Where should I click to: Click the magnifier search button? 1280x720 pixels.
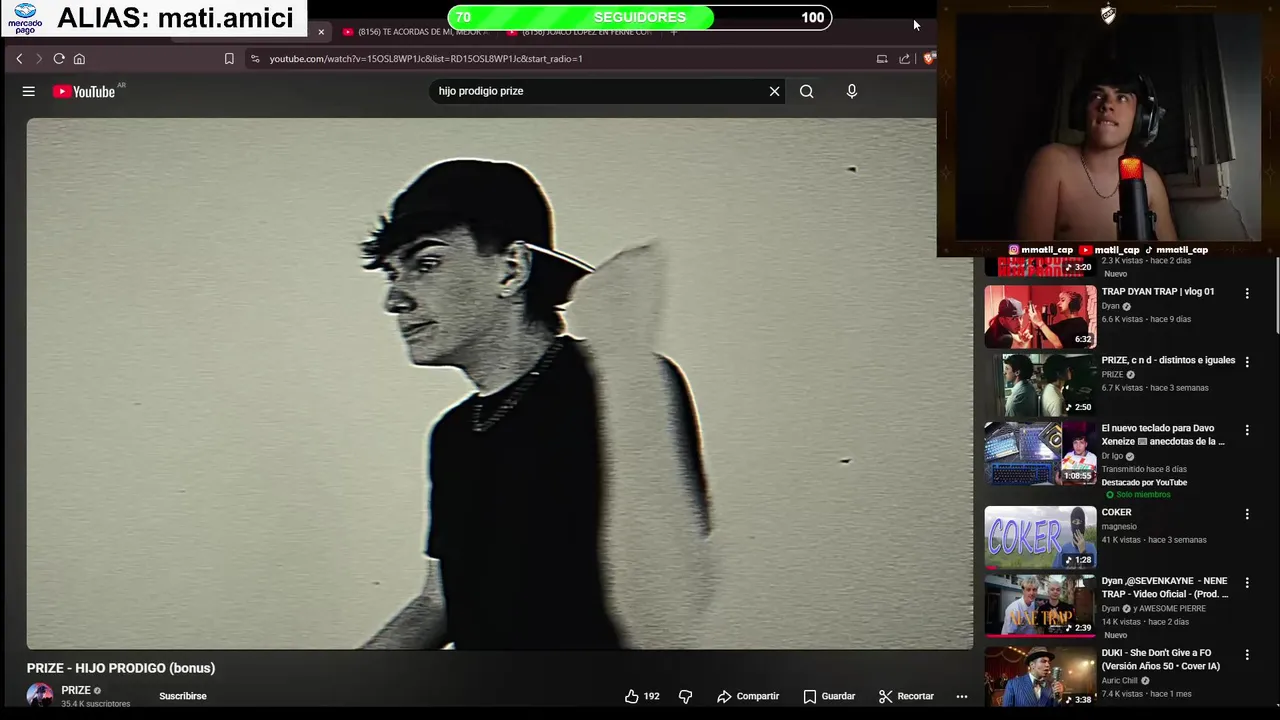click(x=806, y=91)
